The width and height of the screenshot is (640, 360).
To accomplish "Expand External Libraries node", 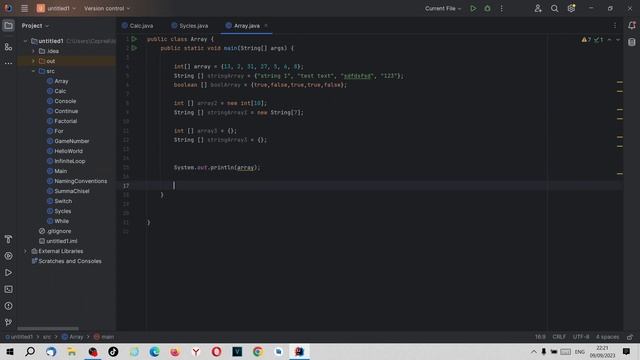I will tap(26, 251).
